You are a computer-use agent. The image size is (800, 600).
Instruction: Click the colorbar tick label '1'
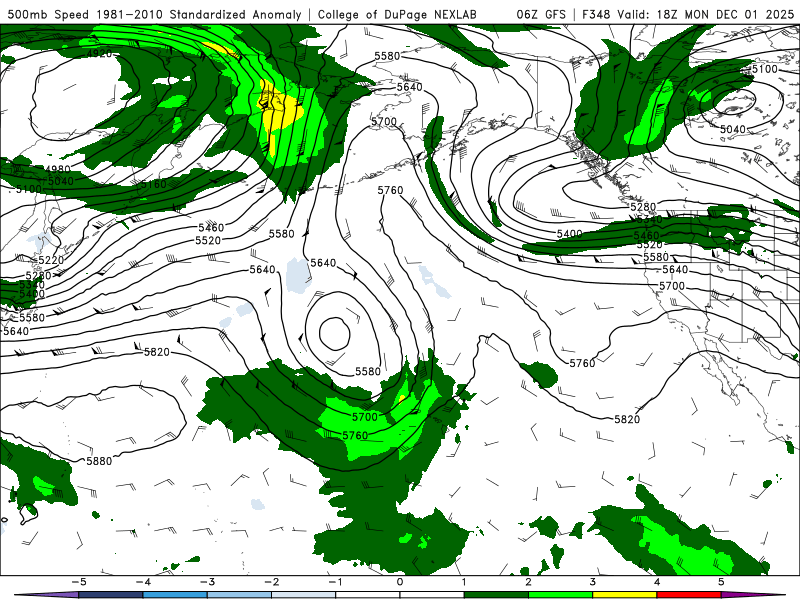pos(464,582)
